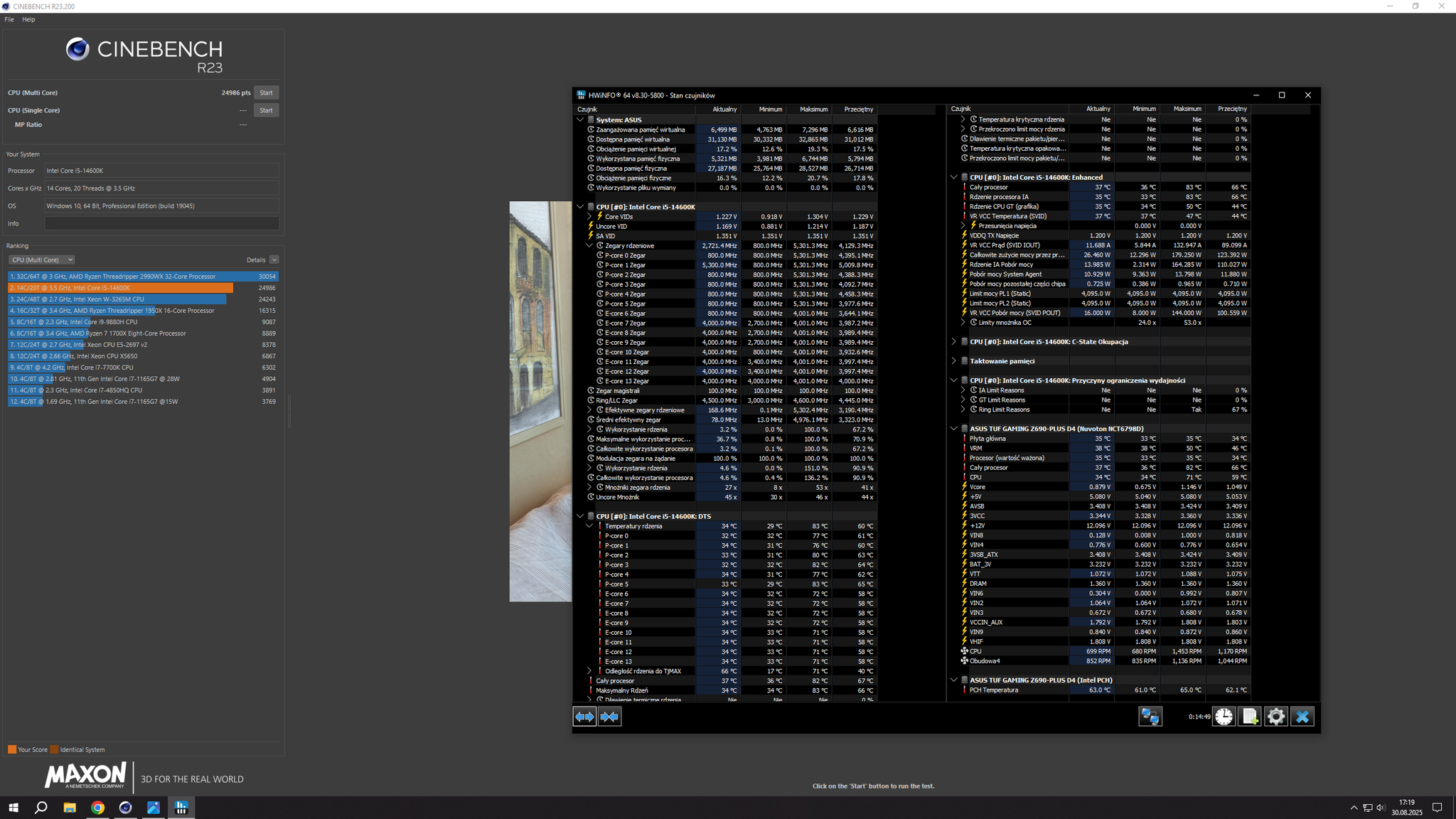Click HWiNFO icon in the taskbar
This screenshot has height=819, width=1456.
(x=181, y=808)
